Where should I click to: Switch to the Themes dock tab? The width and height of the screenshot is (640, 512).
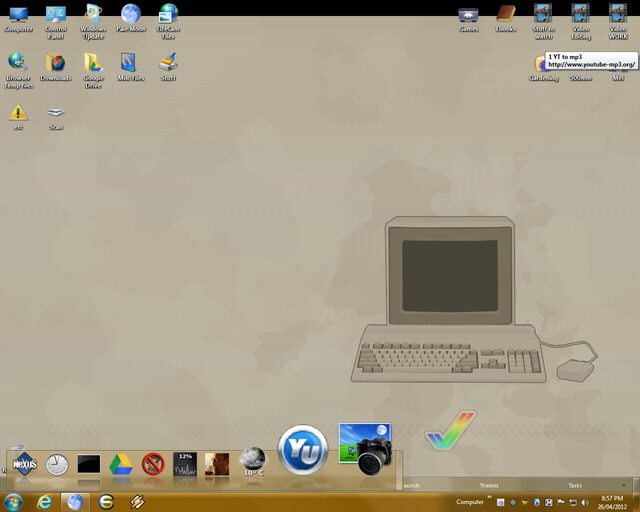489,485
